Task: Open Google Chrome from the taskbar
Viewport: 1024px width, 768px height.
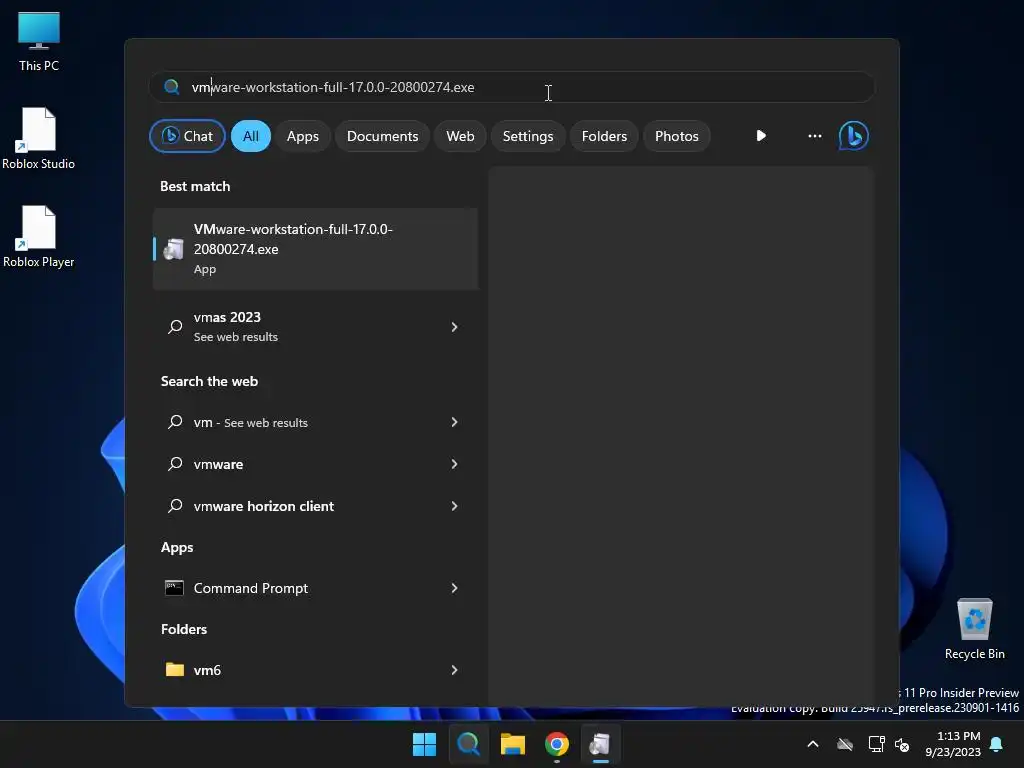Action: point(556,744)
